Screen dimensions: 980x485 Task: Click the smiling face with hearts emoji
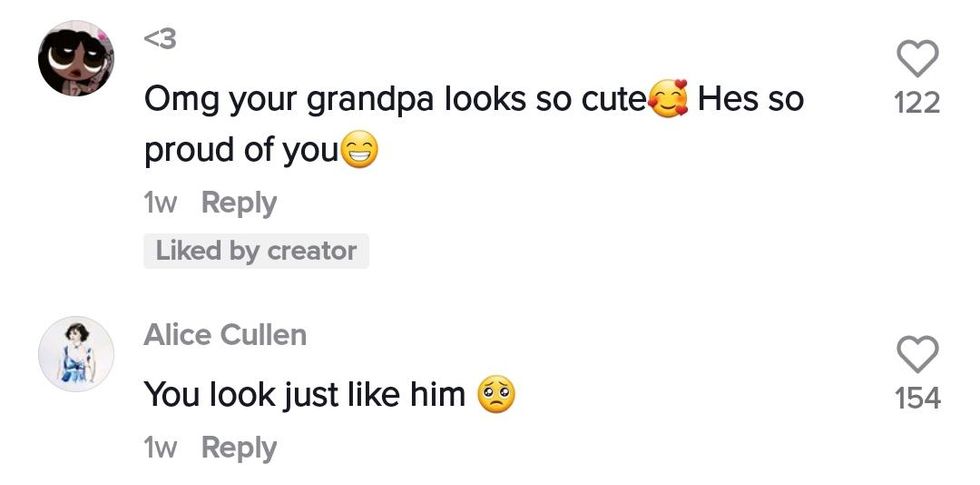coord(668,101)
